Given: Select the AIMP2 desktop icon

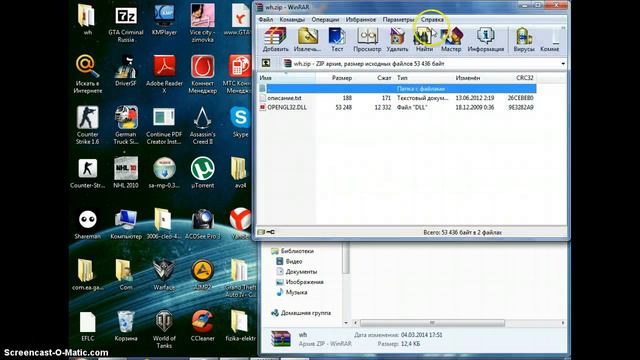Looking at the screenshot, I should (x=202, y=275).
